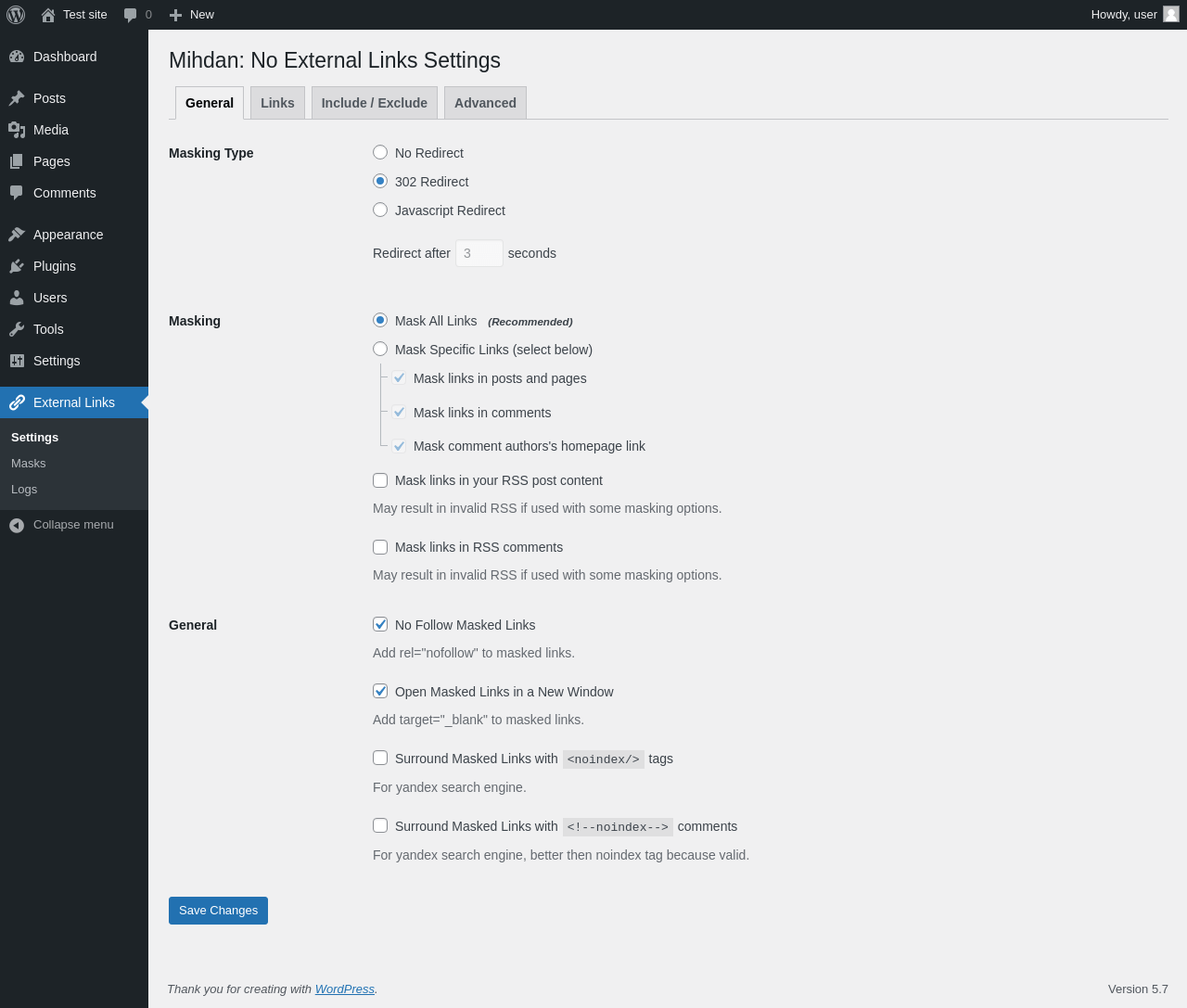Click the plus New icon

point(175,15)
